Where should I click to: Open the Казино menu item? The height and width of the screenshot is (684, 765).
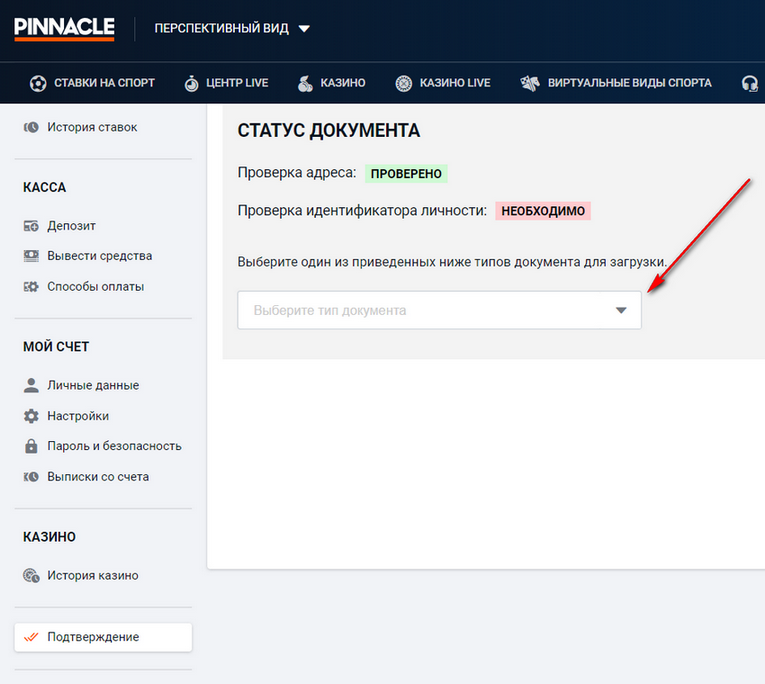coord(342,83)
